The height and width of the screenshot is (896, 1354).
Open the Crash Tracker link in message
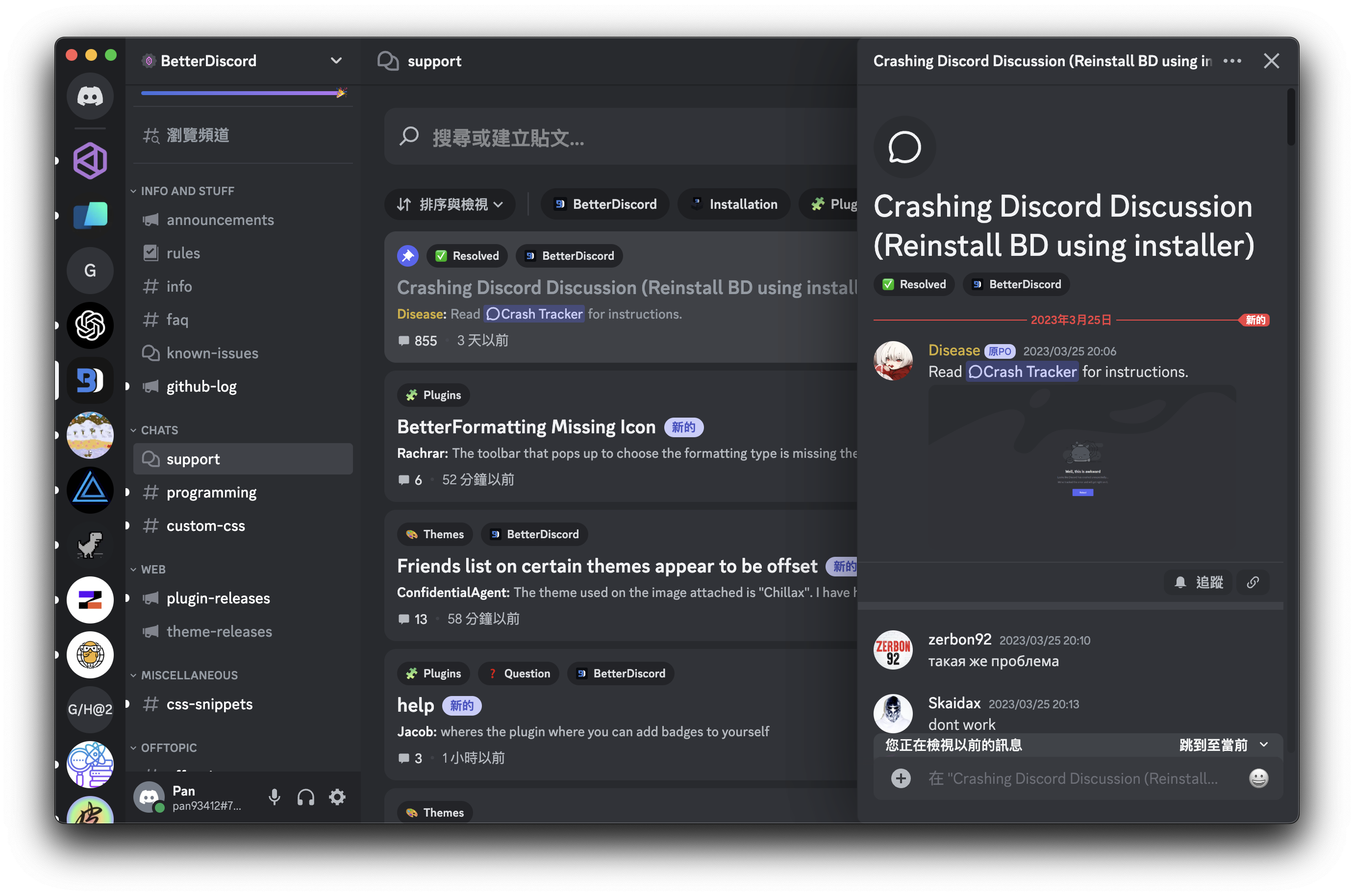pyautogui.click(x=1022, y=372)
